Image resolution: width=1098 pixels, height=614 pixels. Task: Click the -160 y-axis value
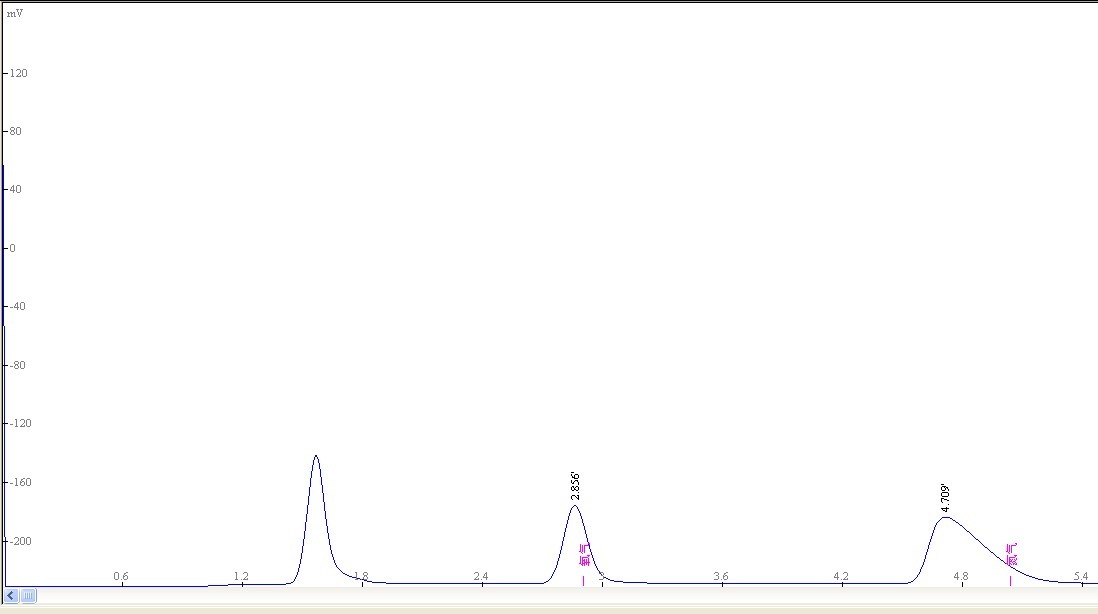tap(20, 482)
